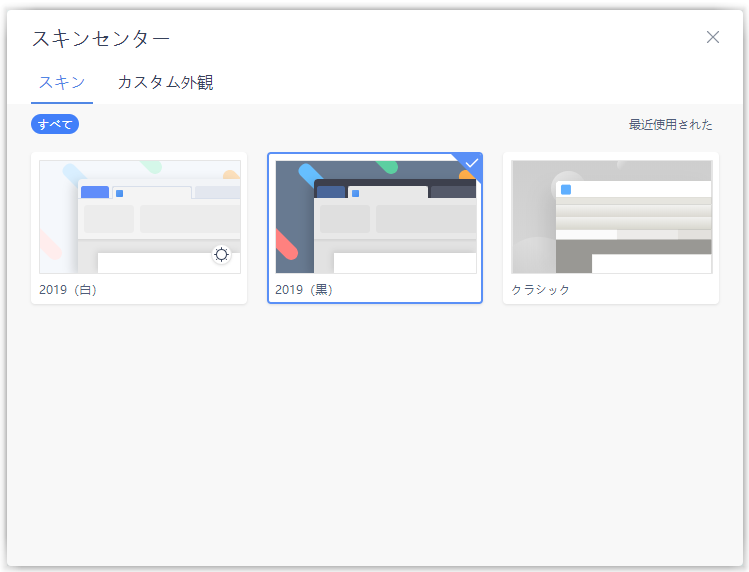Click the blue tab icon in クラシック preview
The image size is (749, 572).
point(566,189)
